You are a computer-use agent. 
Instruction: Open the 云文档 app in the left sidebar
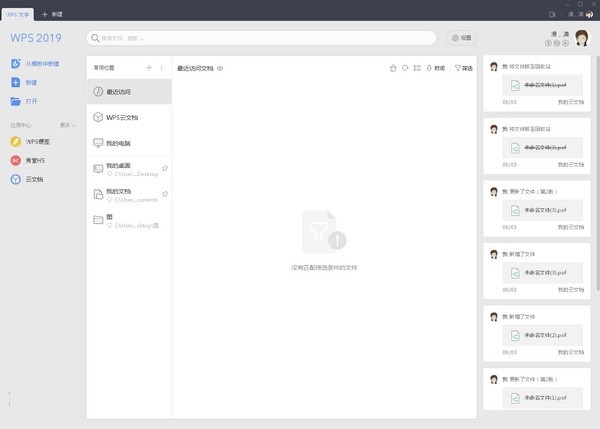click(27, 179)
